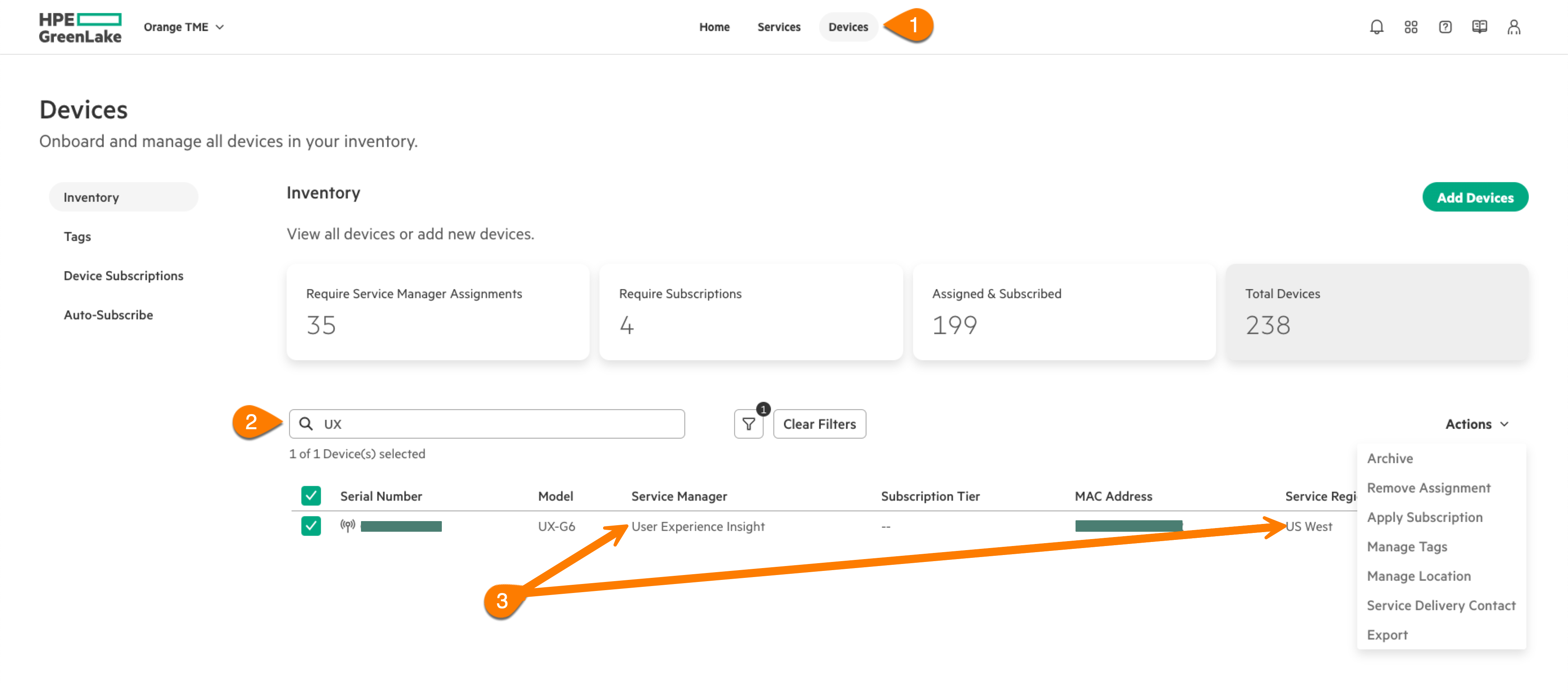This screenshot has width=1568, height=691.
Task: Click the access point device icon
Action: [347, 526]
